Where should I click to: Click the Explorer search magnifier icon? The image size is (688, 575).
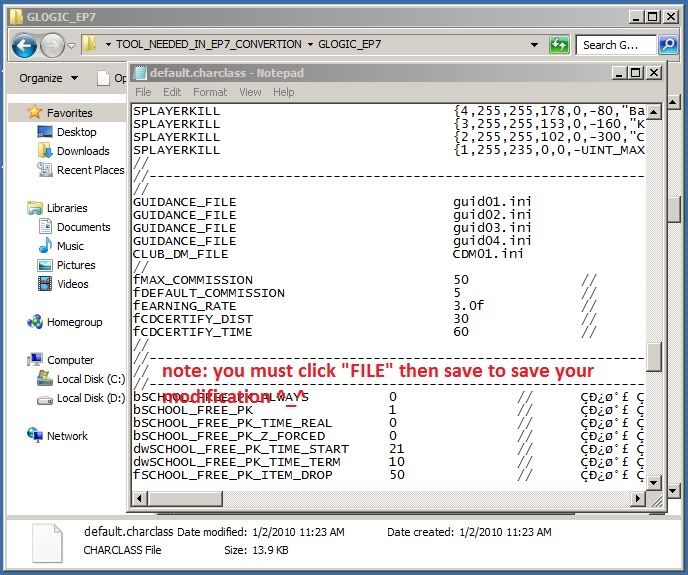click(x=669, y=45)
